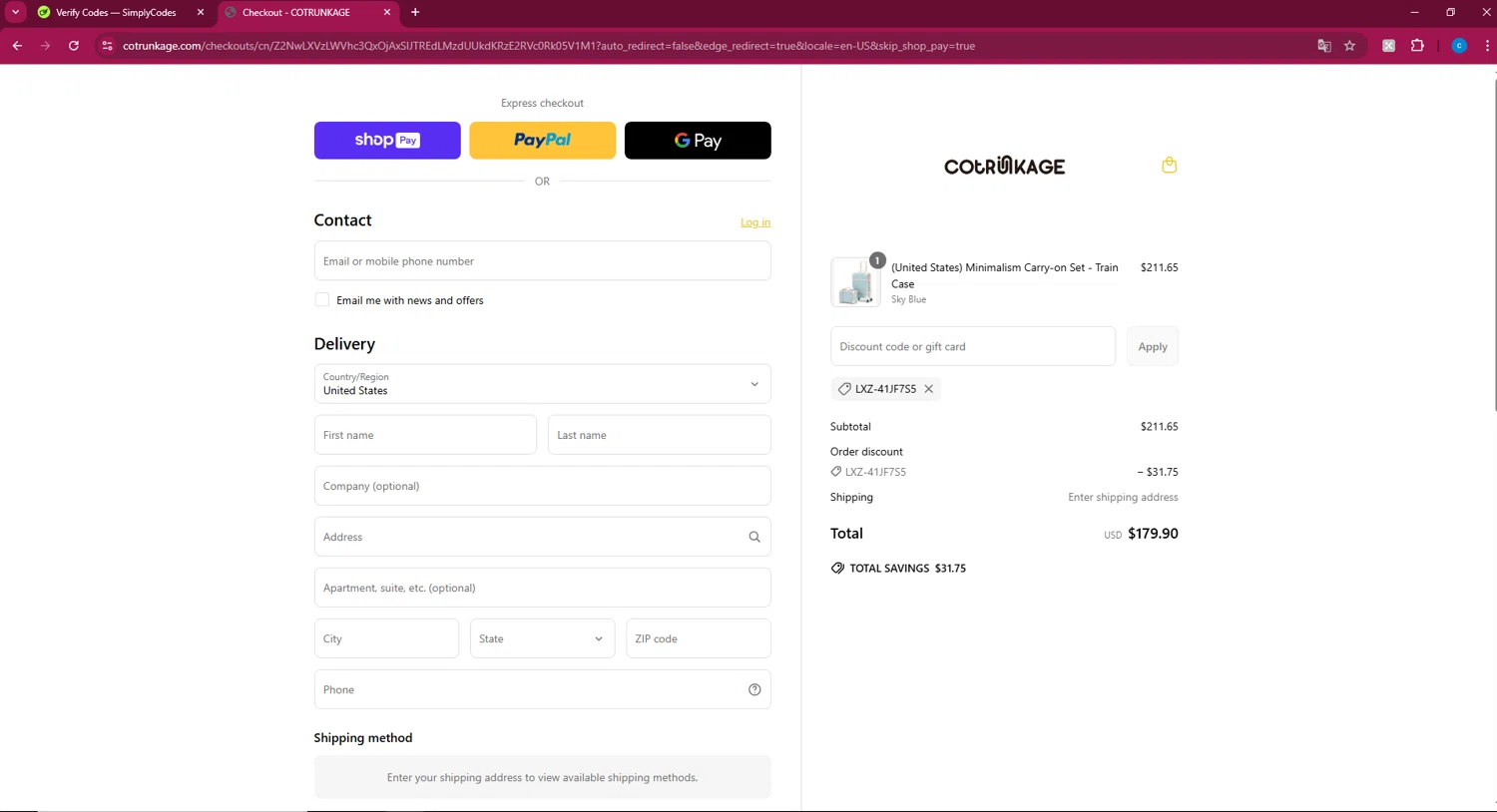Image resolution: width=1497 pixels, height=812 pixels.
Task: Click the COTRUNKAGE store logo
Action: click(1004, 166)
